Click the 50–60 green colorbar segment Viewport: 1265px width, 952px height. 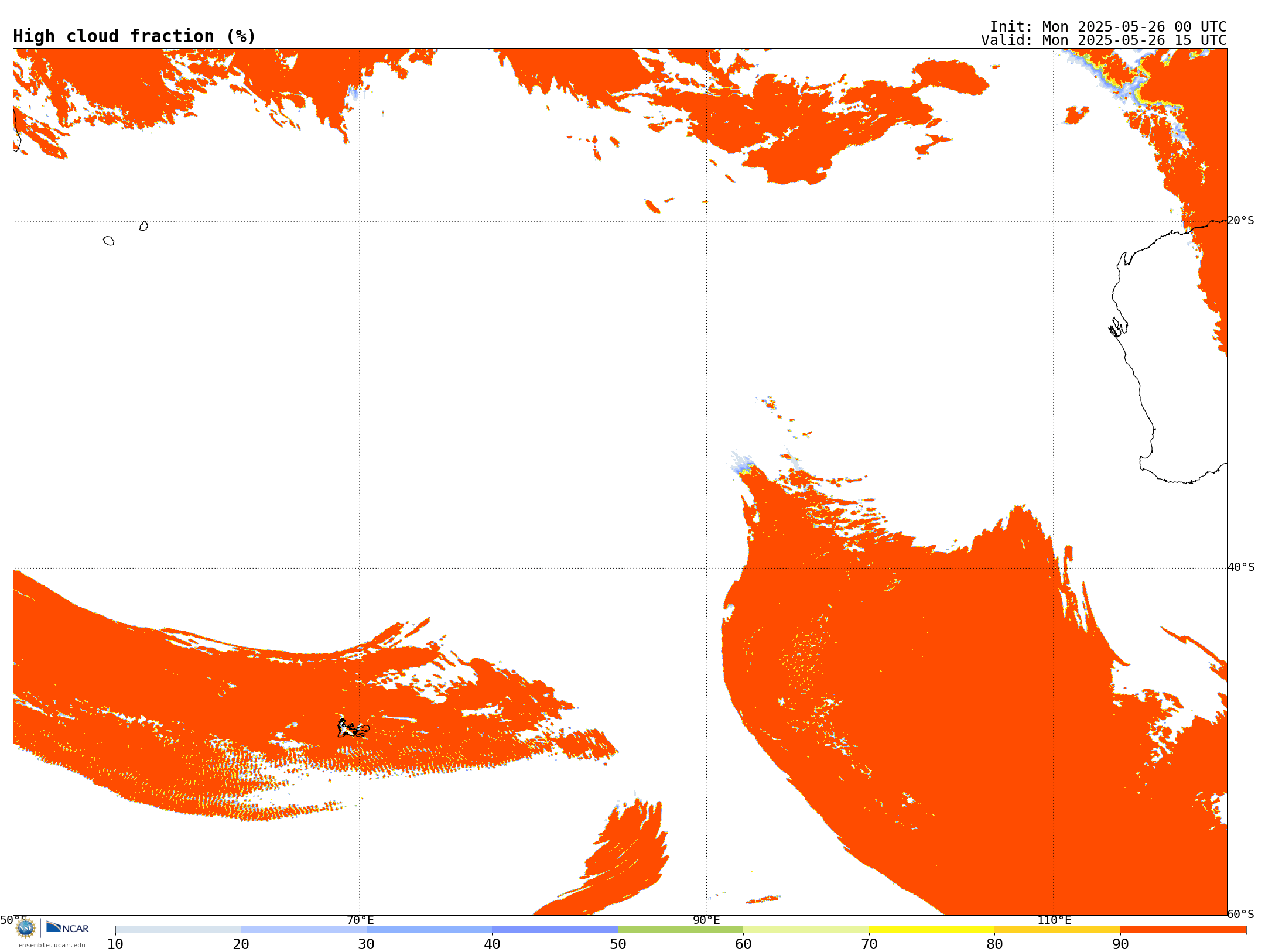681,930
